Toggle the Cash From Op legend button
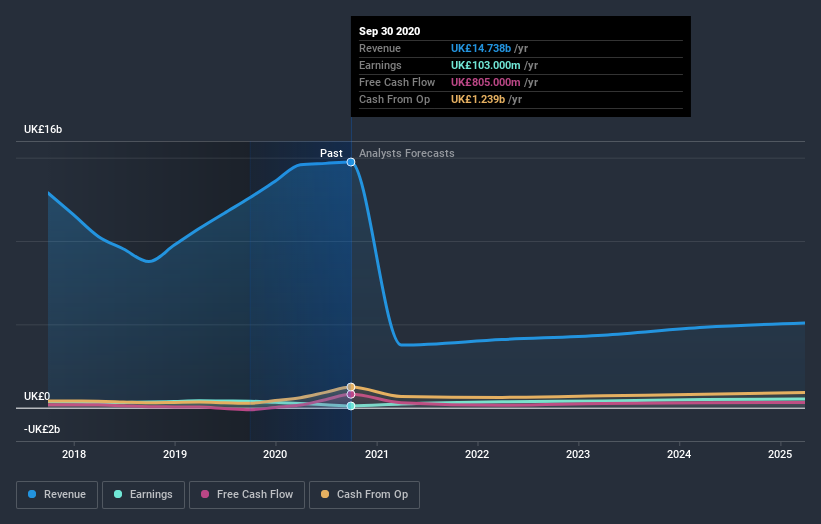 point(364,495)
